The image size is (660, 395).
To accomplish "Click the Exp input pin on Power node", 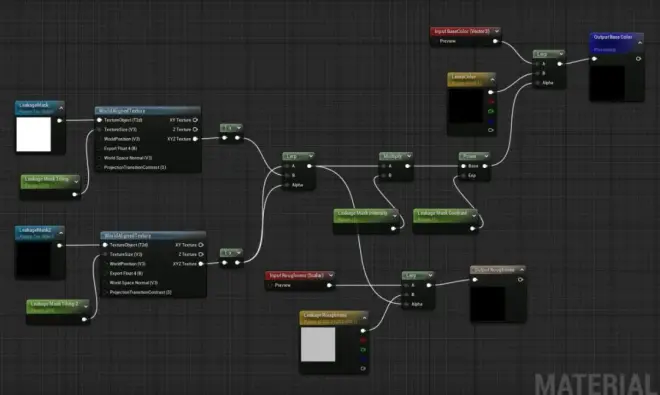I will [x=463, y=175].
